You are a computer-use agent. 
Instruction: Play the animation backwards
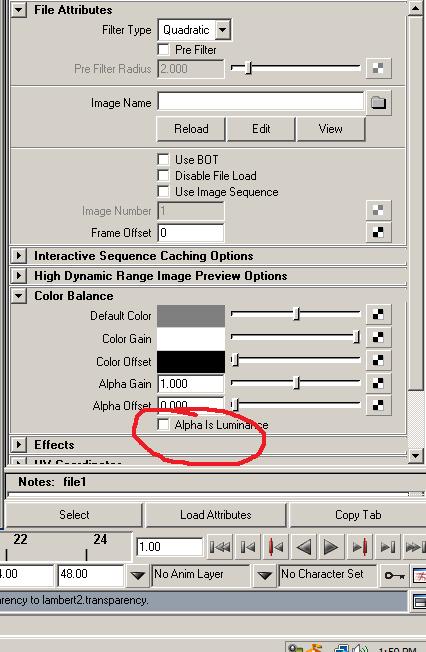[x=304, y=546]
